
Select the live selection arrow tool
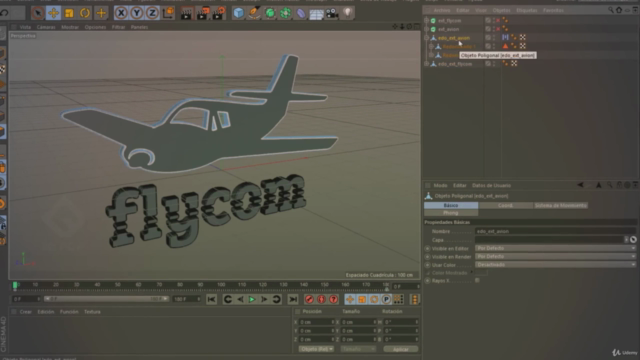tap(38, 13)
